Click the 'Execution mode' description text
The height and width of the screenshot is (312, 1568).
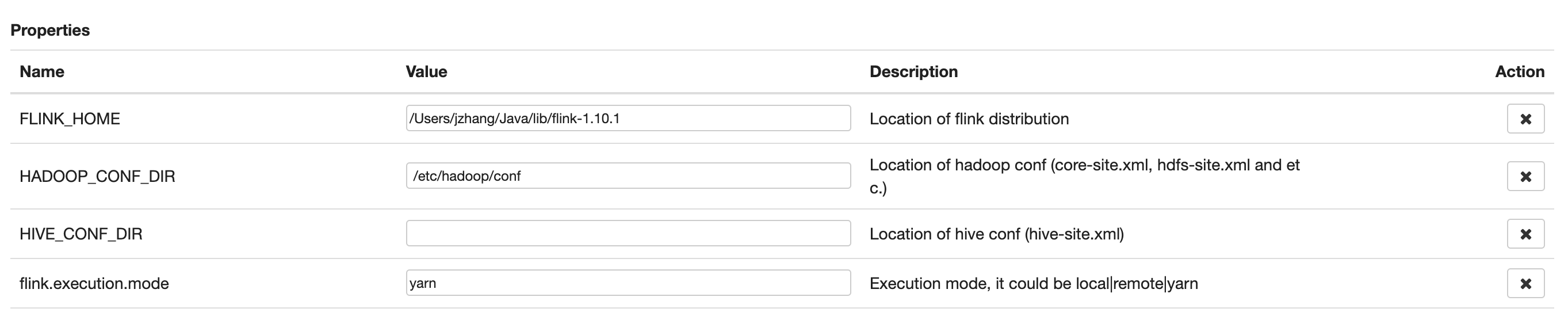coord(1033,283)
